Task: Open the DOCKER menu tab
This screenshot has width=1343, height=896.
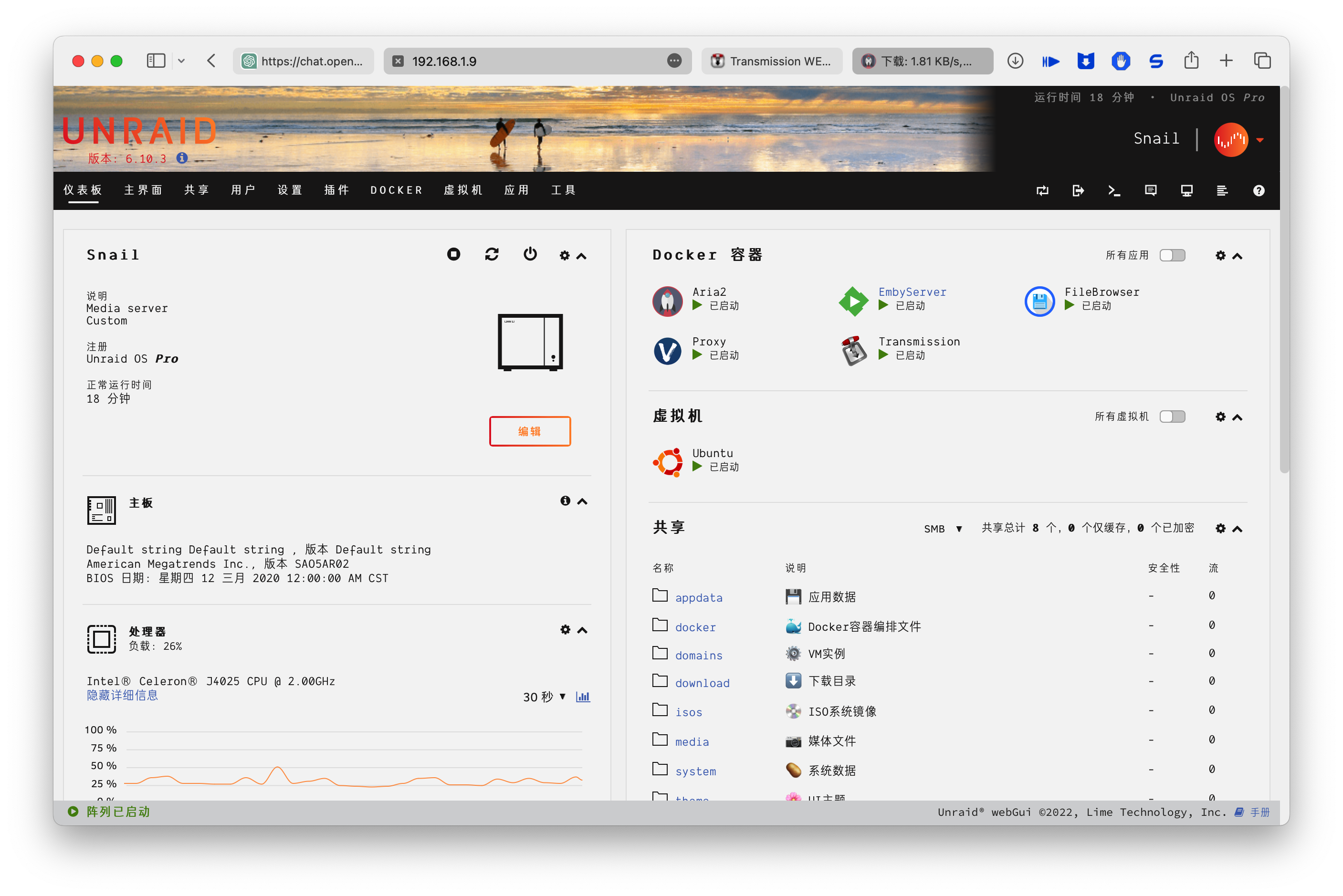Action: click(x=396, y=190)
